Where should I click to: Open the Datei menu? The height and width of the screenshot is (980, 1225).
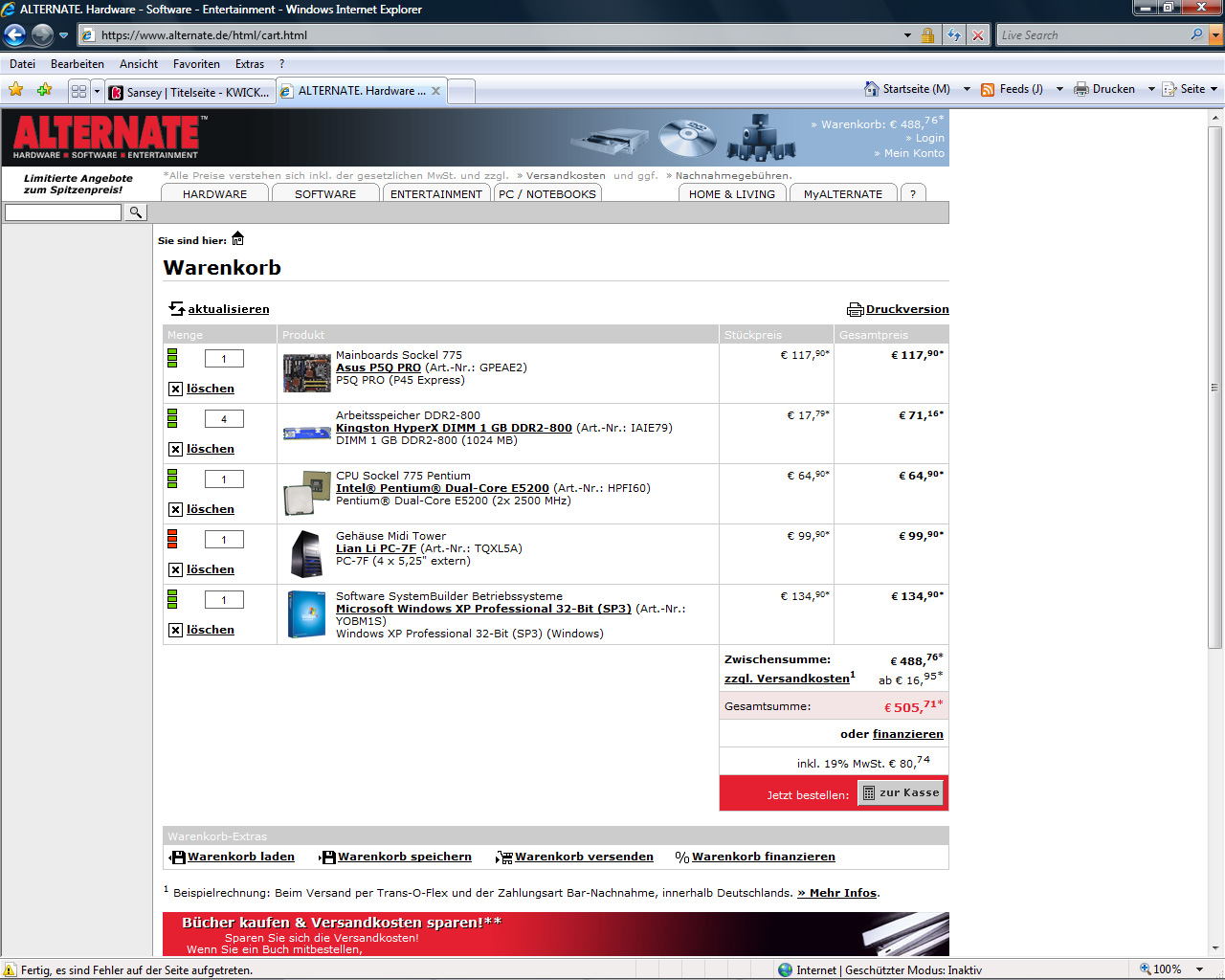coord(22,64)
